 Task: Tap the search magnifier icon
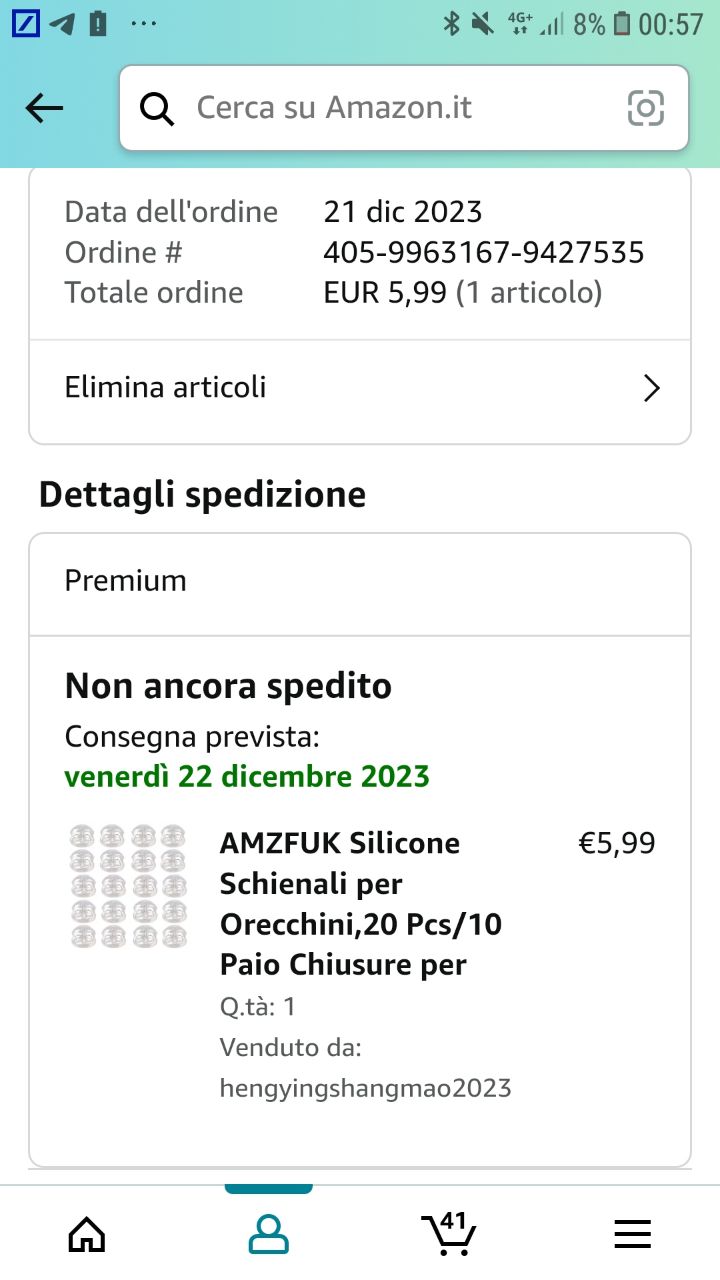157,108
